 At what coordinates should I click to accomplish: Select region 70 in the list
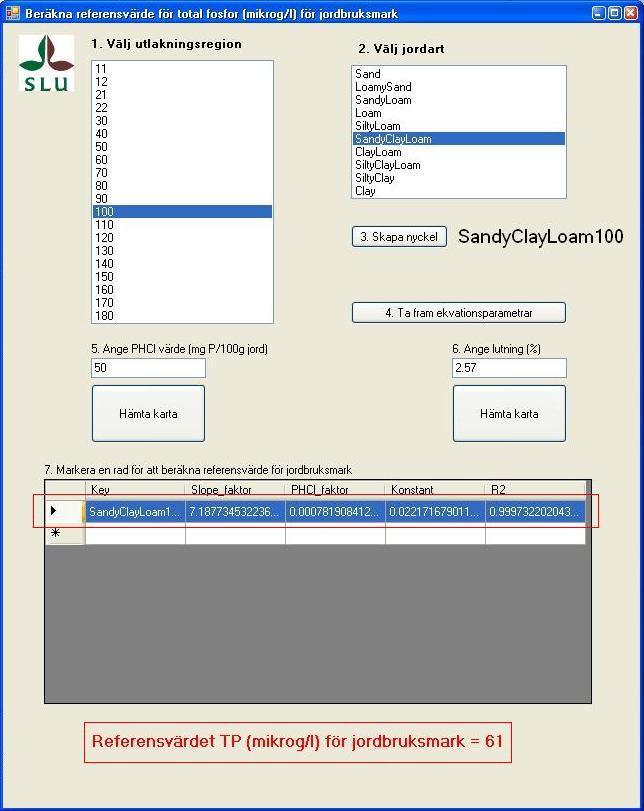tap(182, 173)
